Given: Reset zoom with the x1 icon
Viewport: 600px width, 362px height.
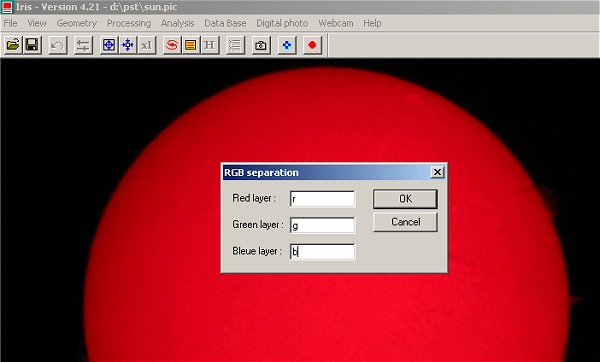Looking at the screenshot, I should (x=147, y=45).
